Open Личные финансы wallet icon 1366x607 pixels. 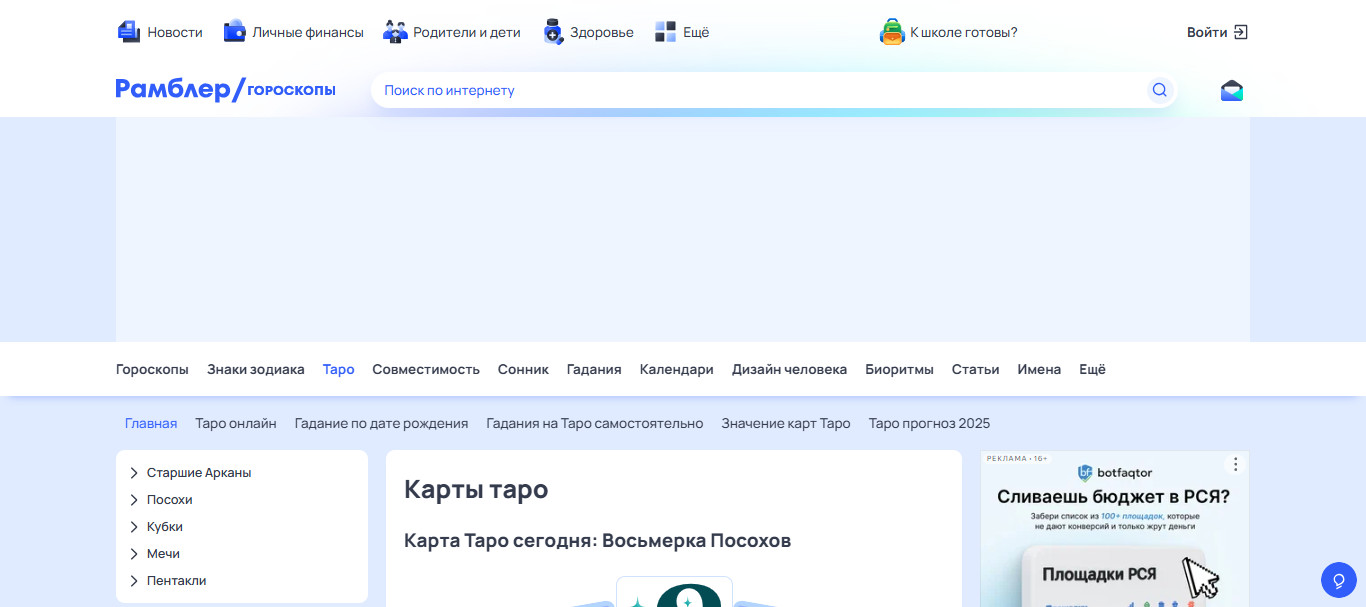[x=235, y=32]
